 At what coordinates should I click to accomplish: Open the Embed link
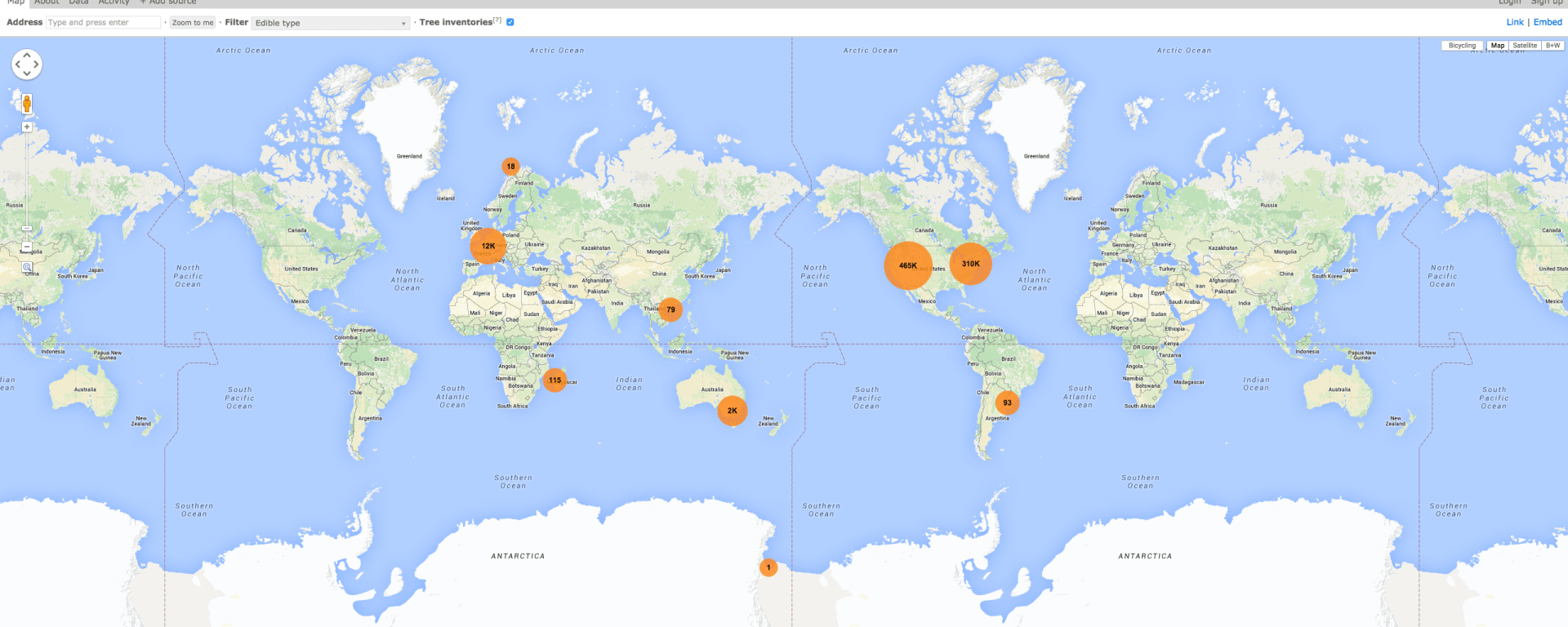[x=1548, y=22]
